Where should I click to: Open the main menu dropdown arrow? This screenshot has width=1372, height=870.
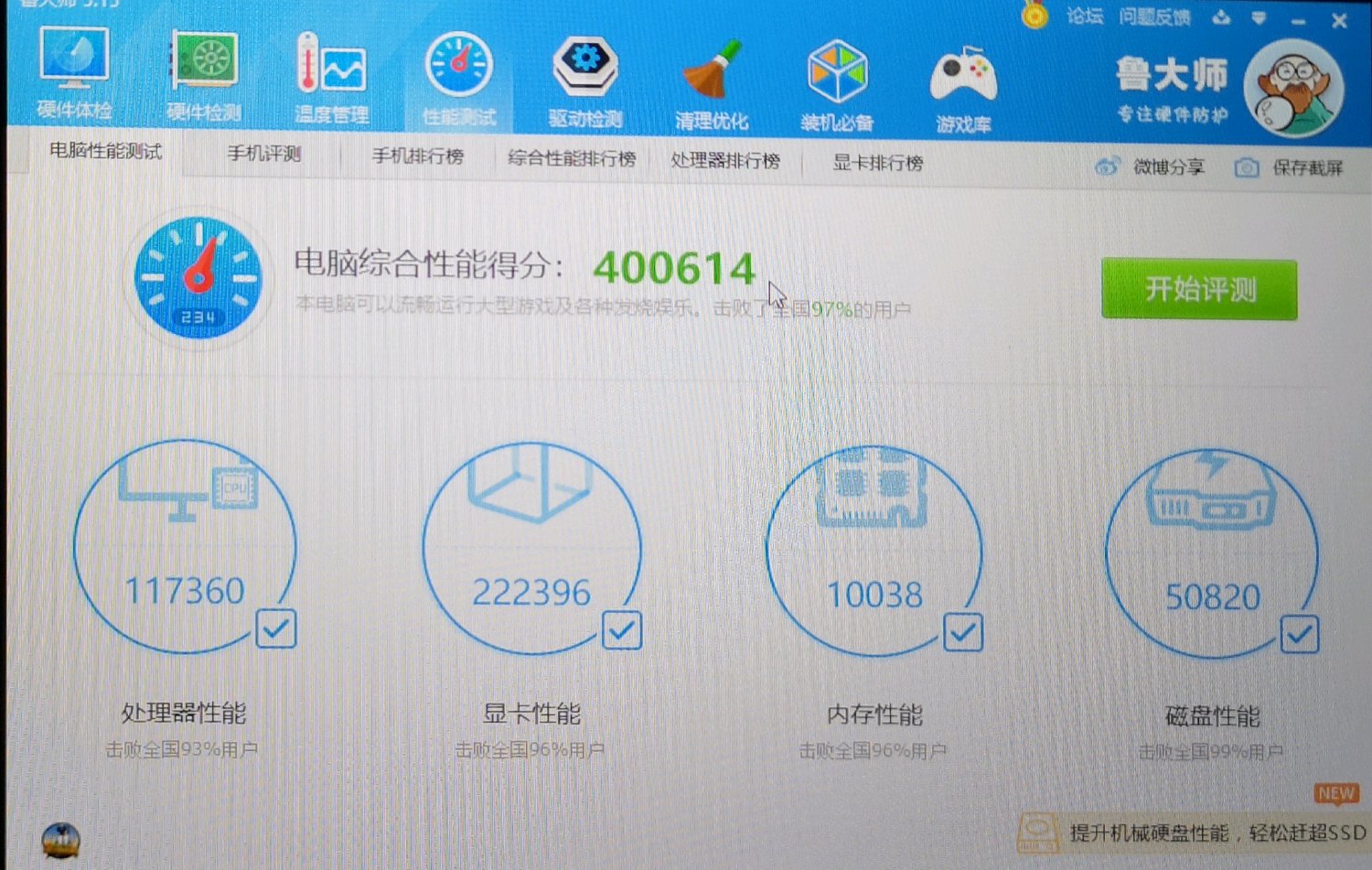(1259, 18)
